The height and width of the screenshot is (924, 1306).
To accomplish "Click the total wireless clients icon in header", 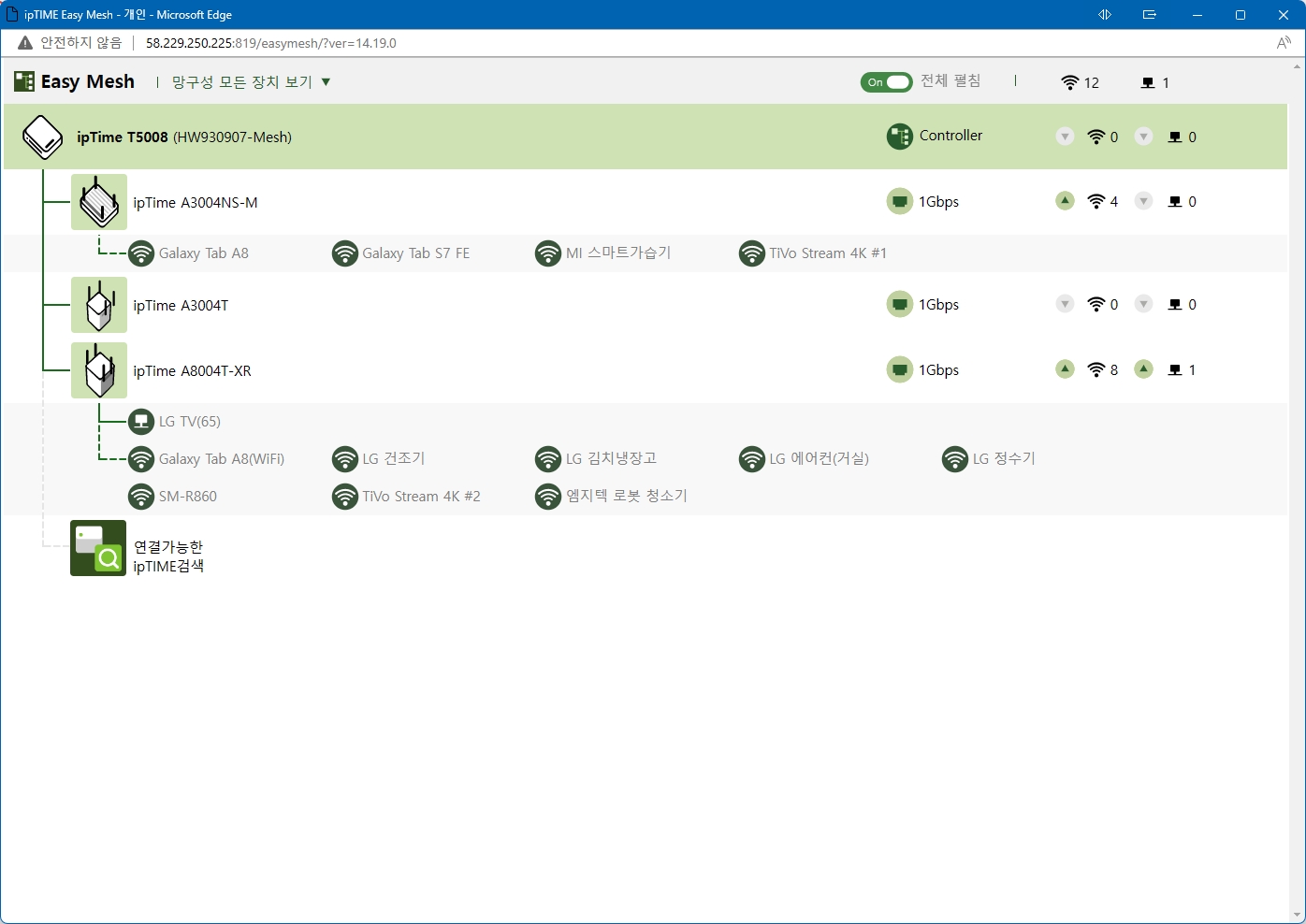I will [1070, 83].
